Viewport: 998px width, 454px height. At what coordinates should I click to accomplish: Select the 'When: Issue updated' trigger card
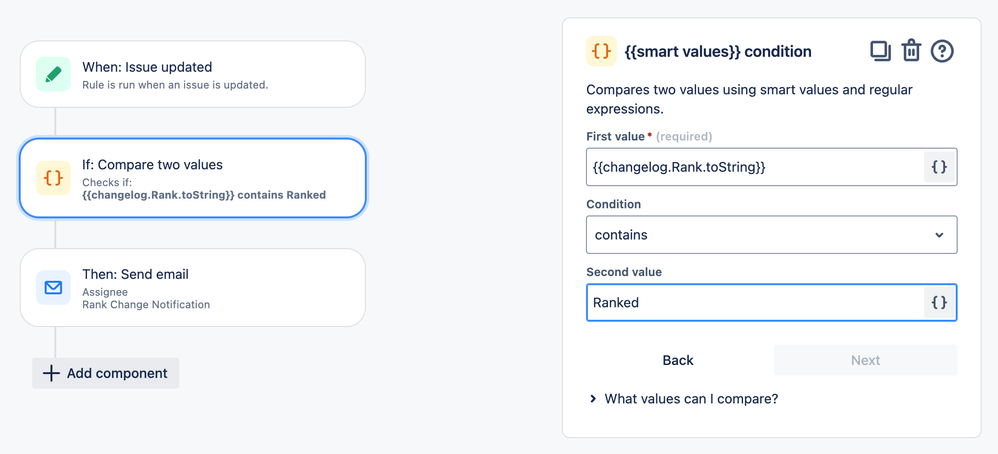click(192, 74)
